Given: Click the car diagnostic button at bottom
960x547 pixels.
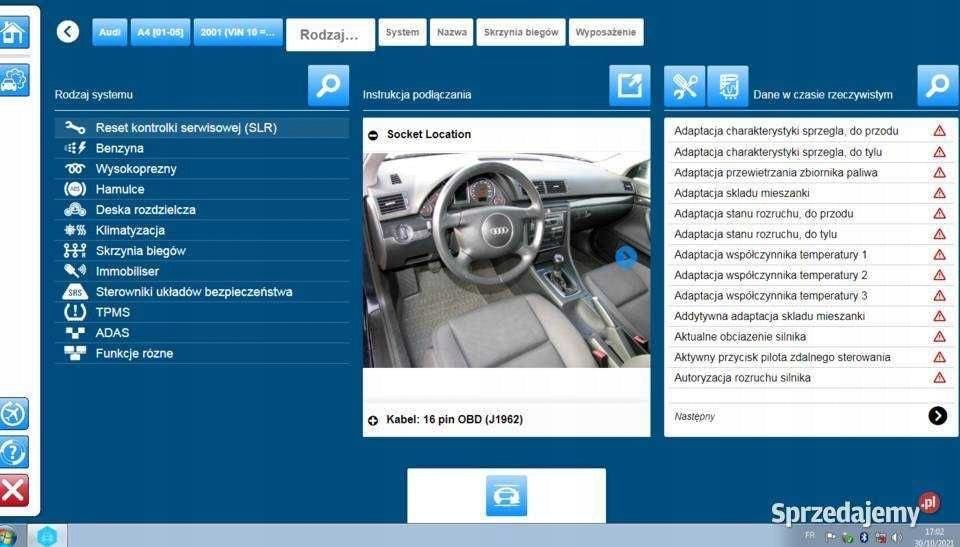Looking at the screenshot, I should [506, 496].
